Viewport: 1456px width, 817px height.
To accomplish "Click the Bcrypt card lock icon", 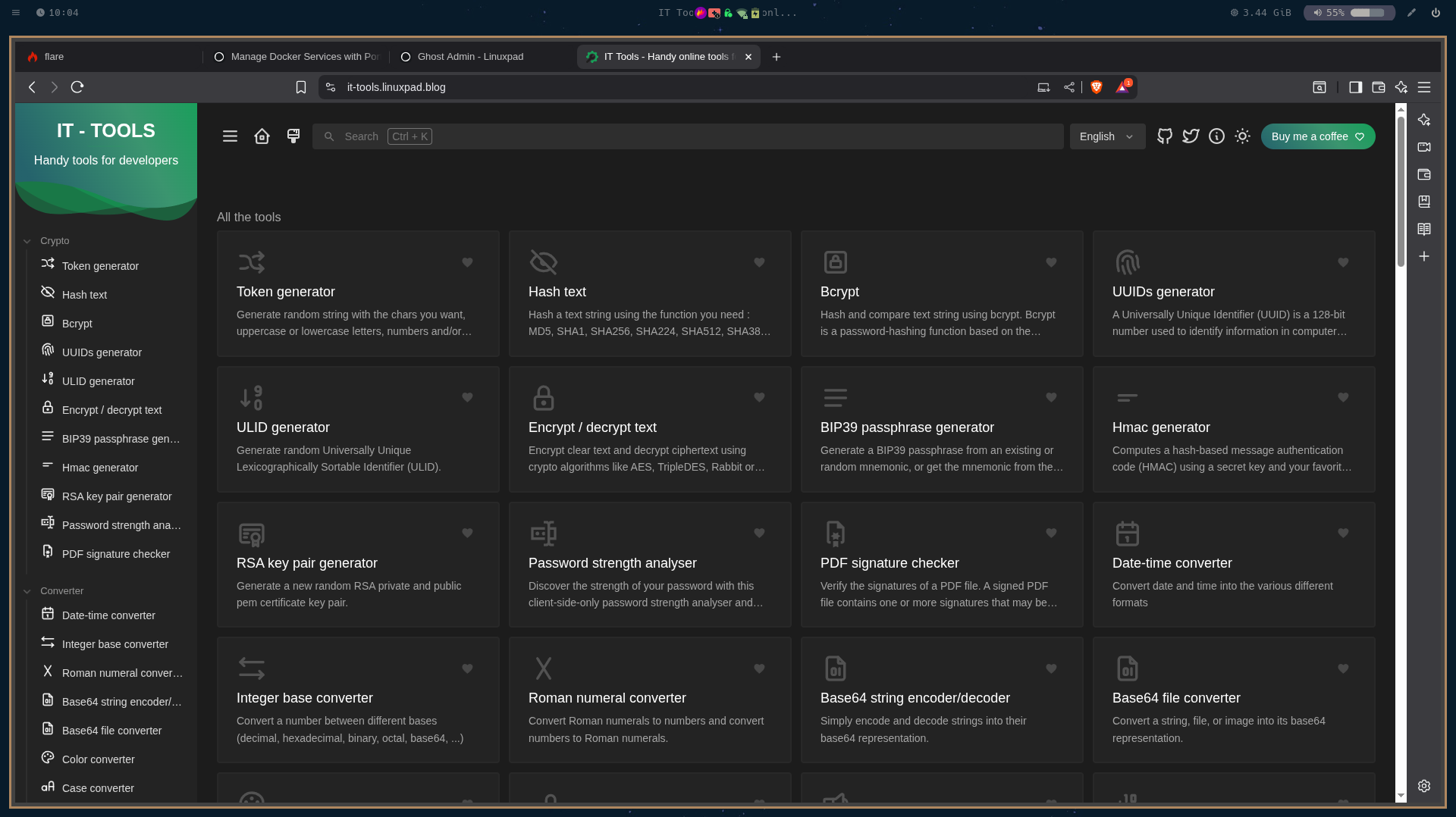I will 836,262.
